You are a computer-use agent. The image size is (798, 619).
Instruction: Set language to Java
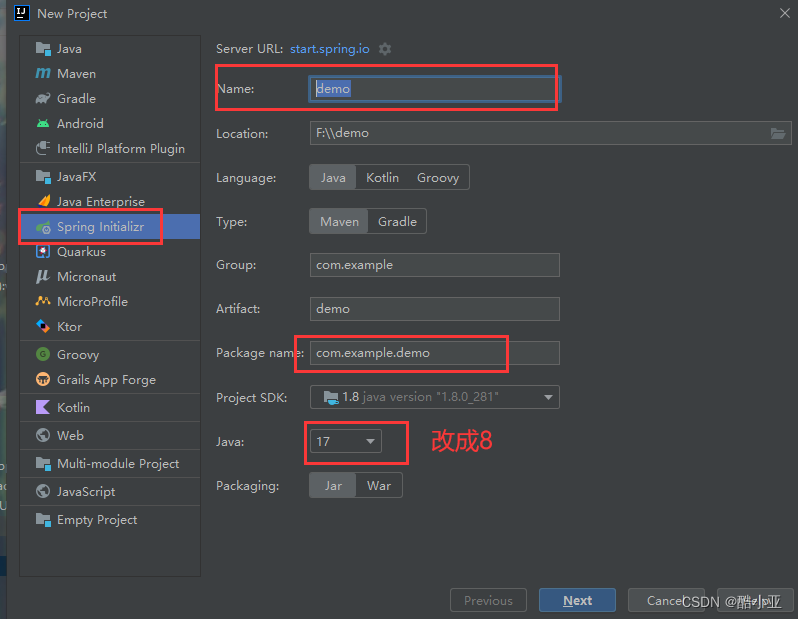333,178
